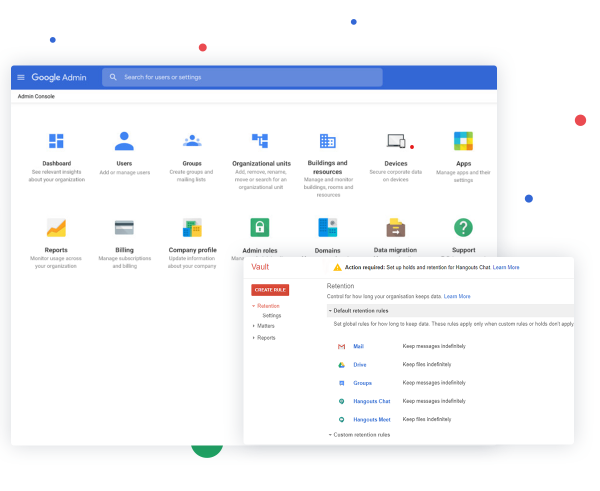Open the Groups retention rule link

pyautogui.click(x=362, y=383)
